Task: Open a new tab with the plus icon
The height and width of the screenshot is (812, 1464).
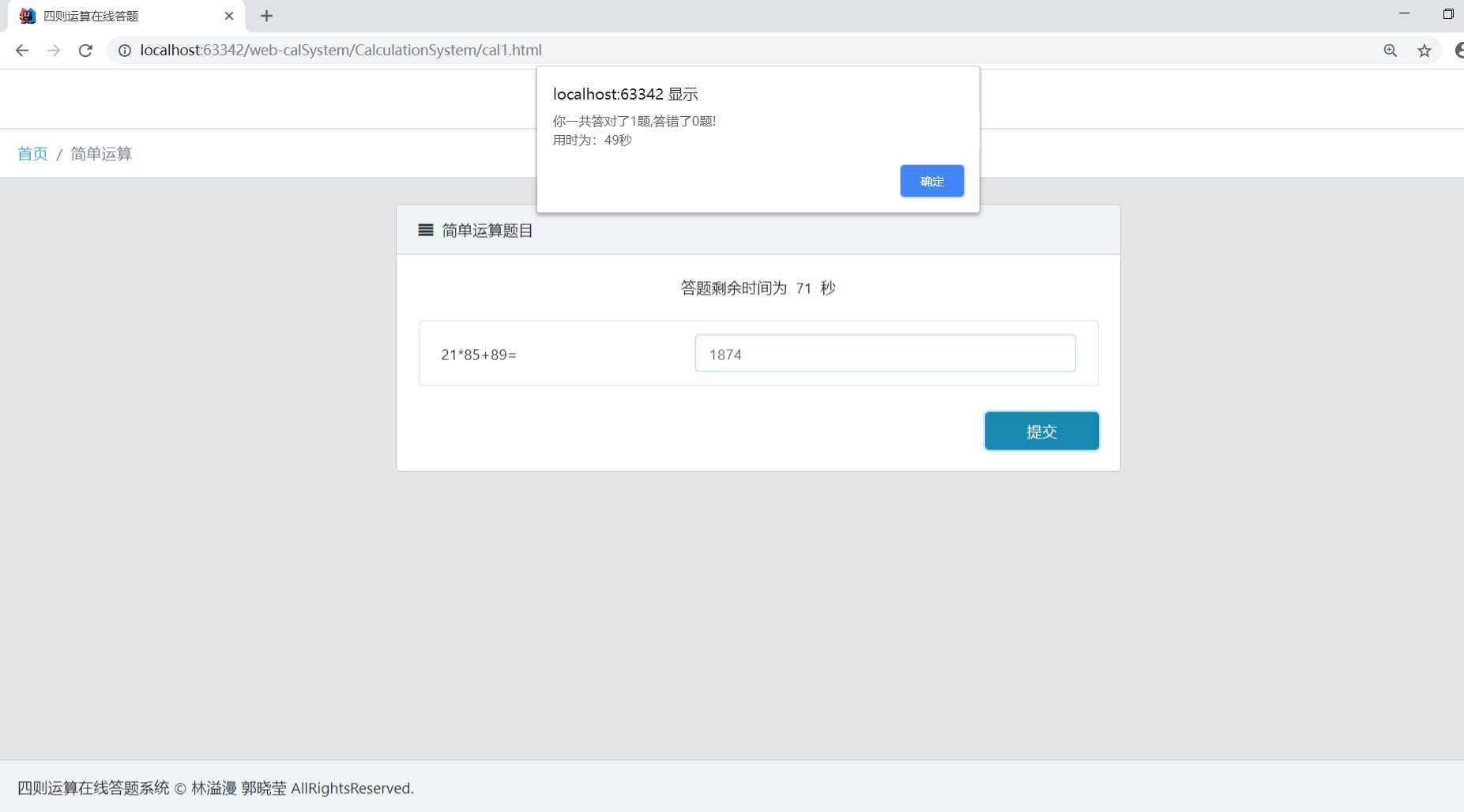Action: click(266, 16)
